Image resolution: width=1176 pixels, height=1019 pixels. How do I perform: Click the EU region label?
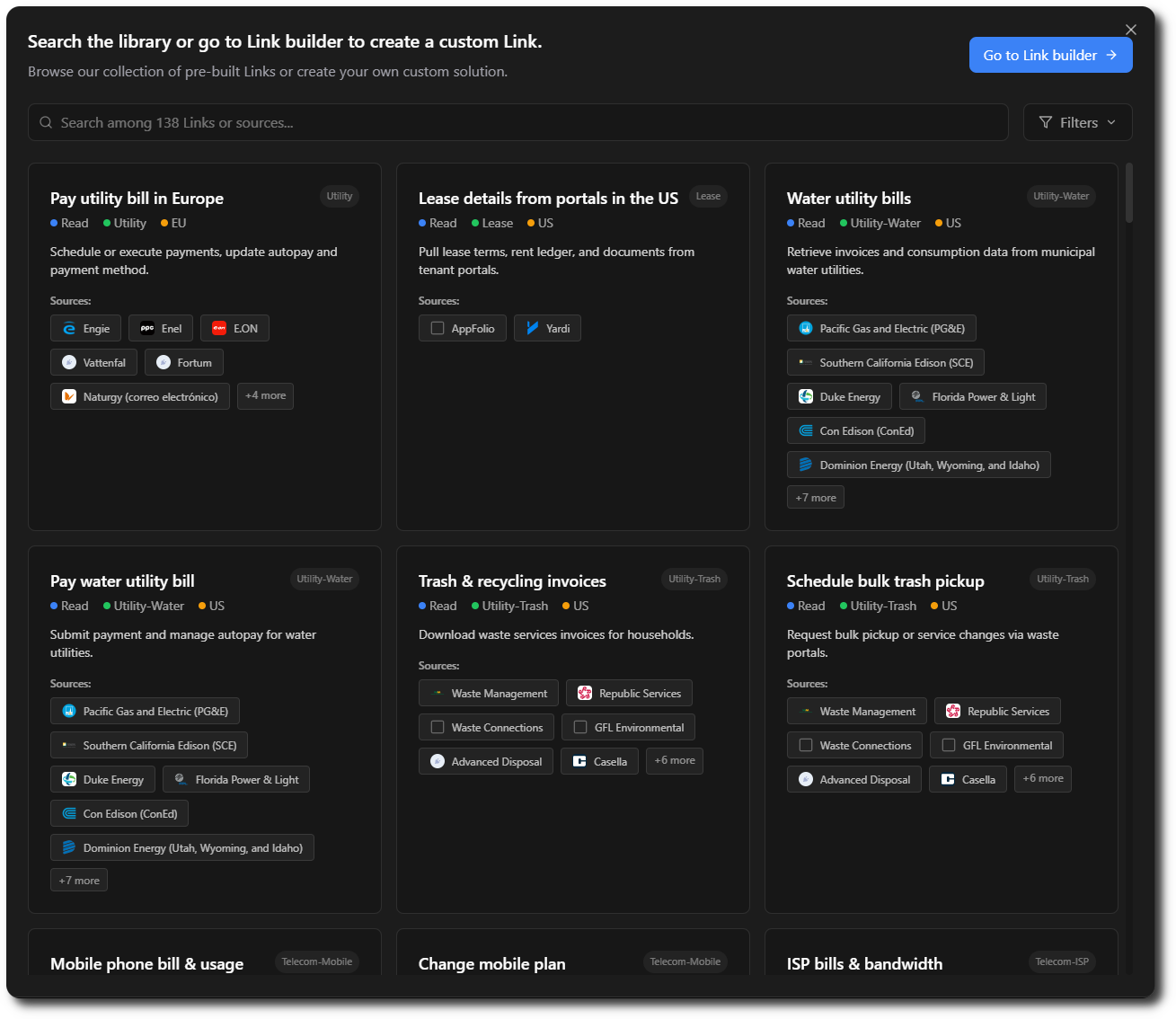[174, 223]
